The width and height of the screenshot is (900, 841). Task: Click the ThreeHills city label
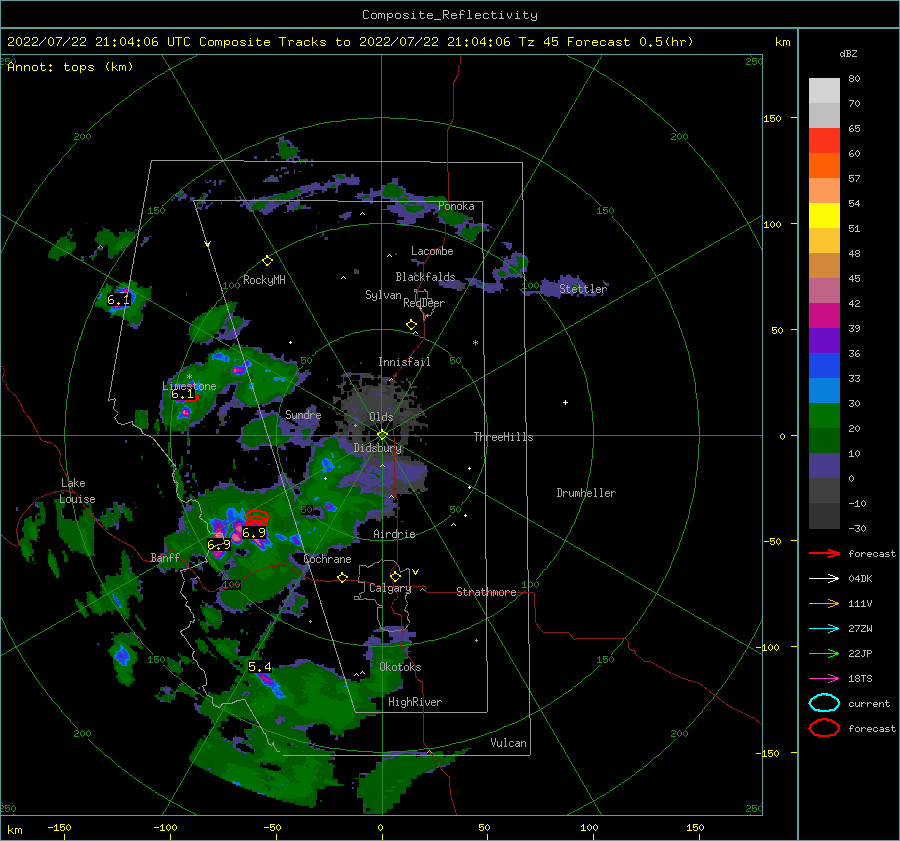point(503,437)
